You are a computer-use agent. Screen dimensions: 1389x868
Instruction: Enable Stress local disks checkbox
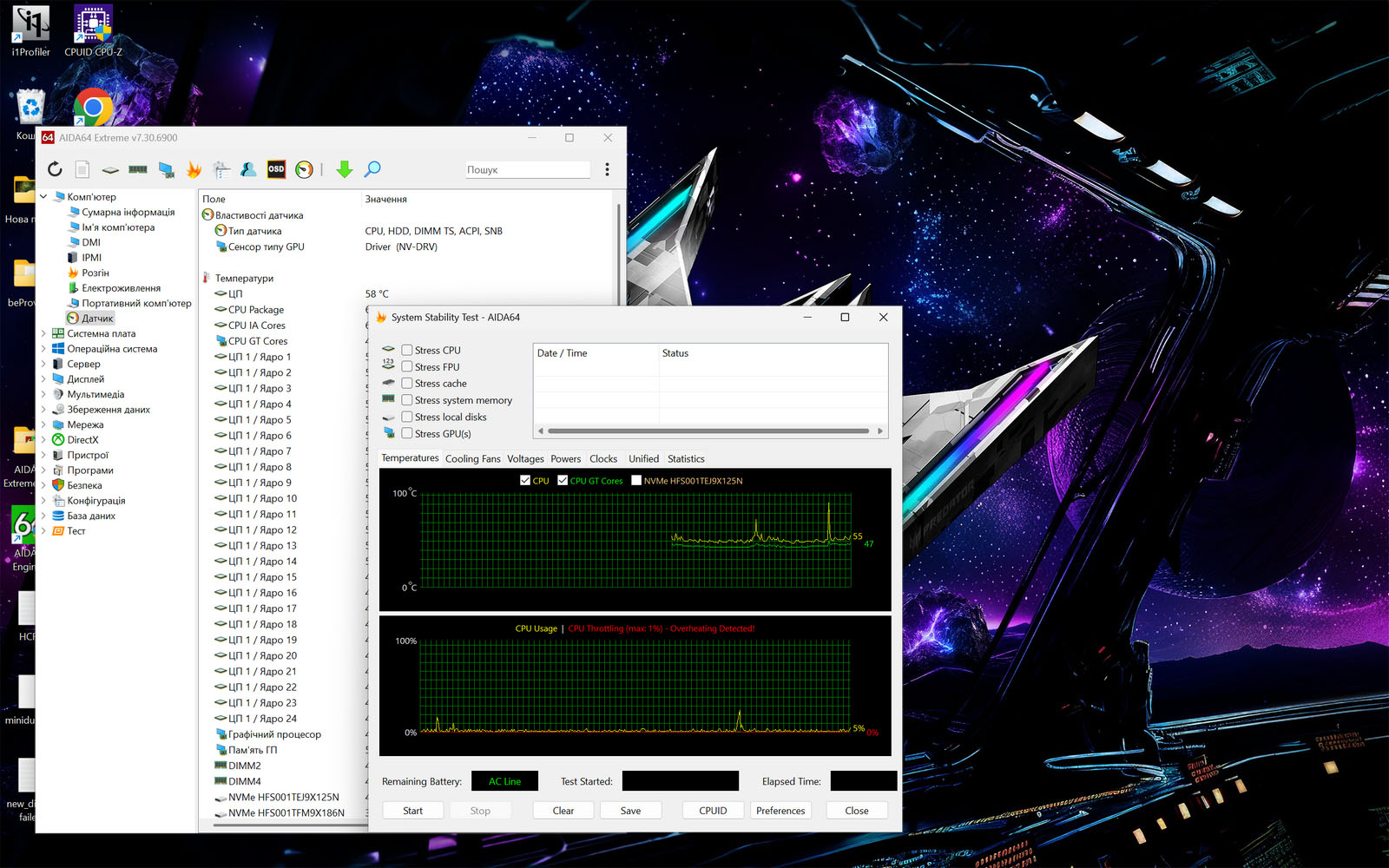[x=406, y=418]
